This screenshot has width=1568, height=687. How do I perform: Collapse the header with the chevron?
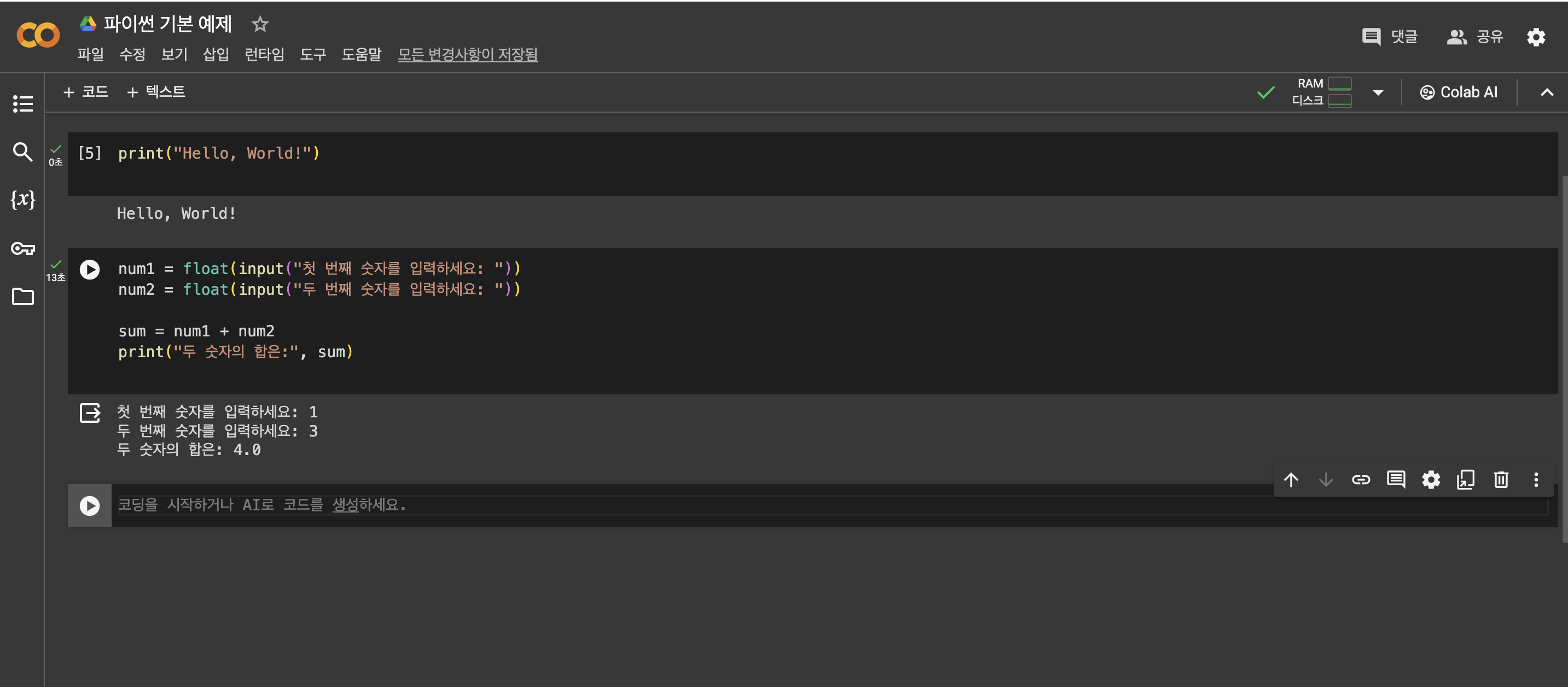1546,92
